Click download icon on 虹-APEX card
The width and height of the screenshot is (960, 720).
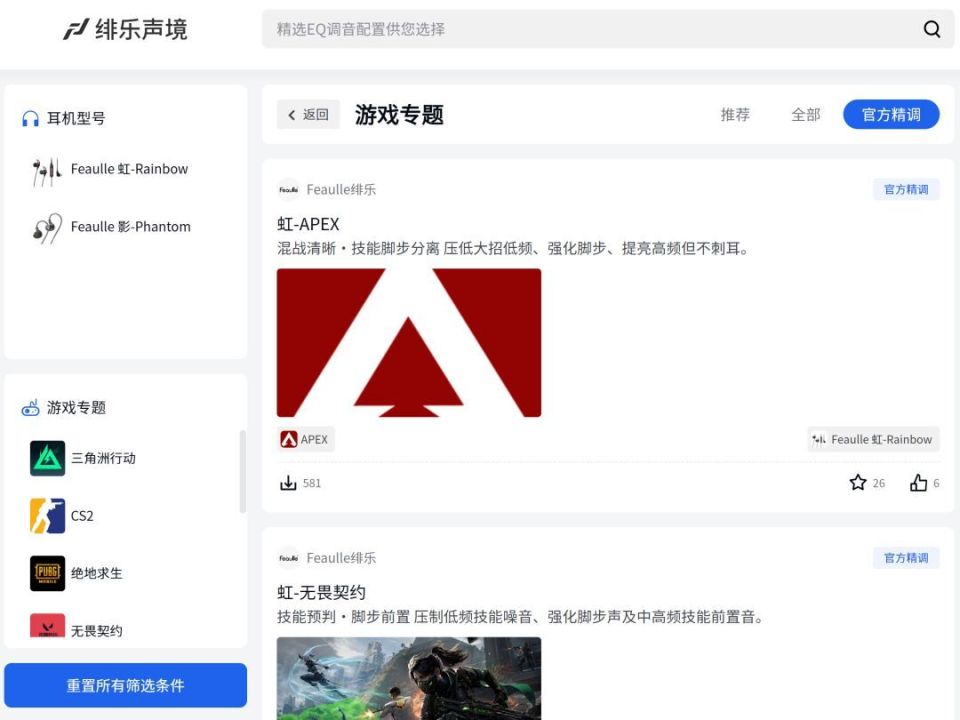pyautogui.click(x=288, y=483)
